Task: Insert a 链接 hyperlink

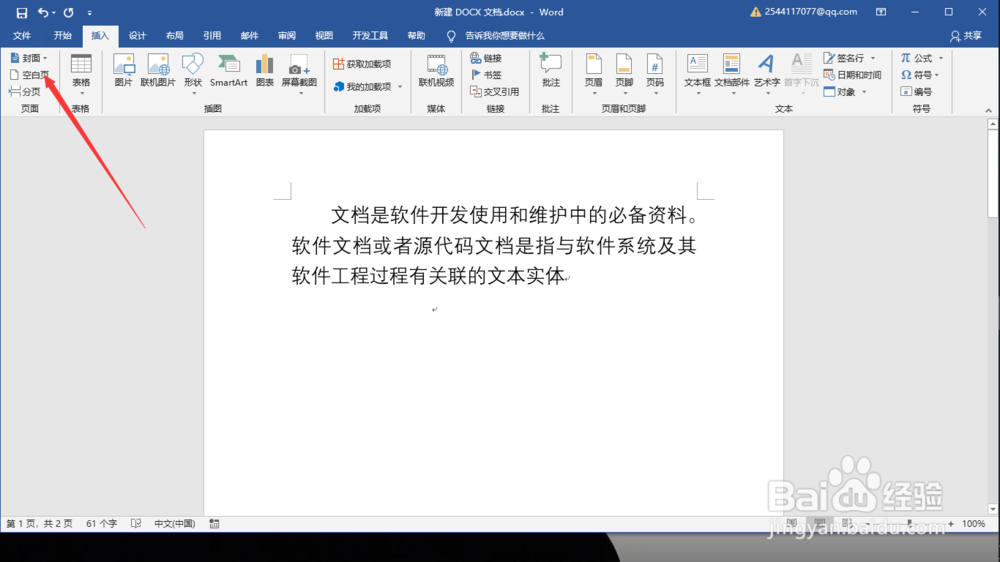Action: [486, 58]
